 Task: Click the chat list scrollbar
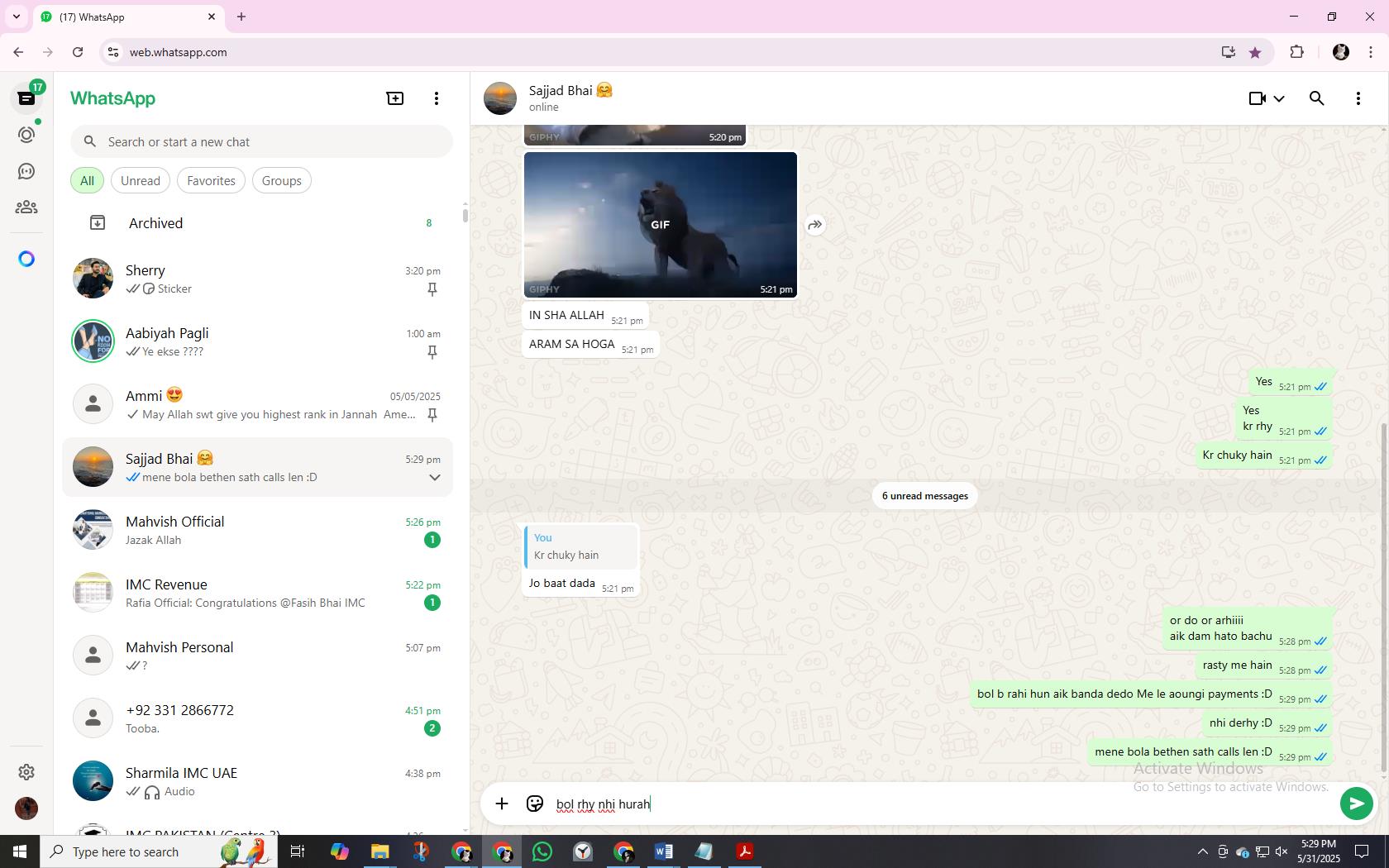pos(465,216)
